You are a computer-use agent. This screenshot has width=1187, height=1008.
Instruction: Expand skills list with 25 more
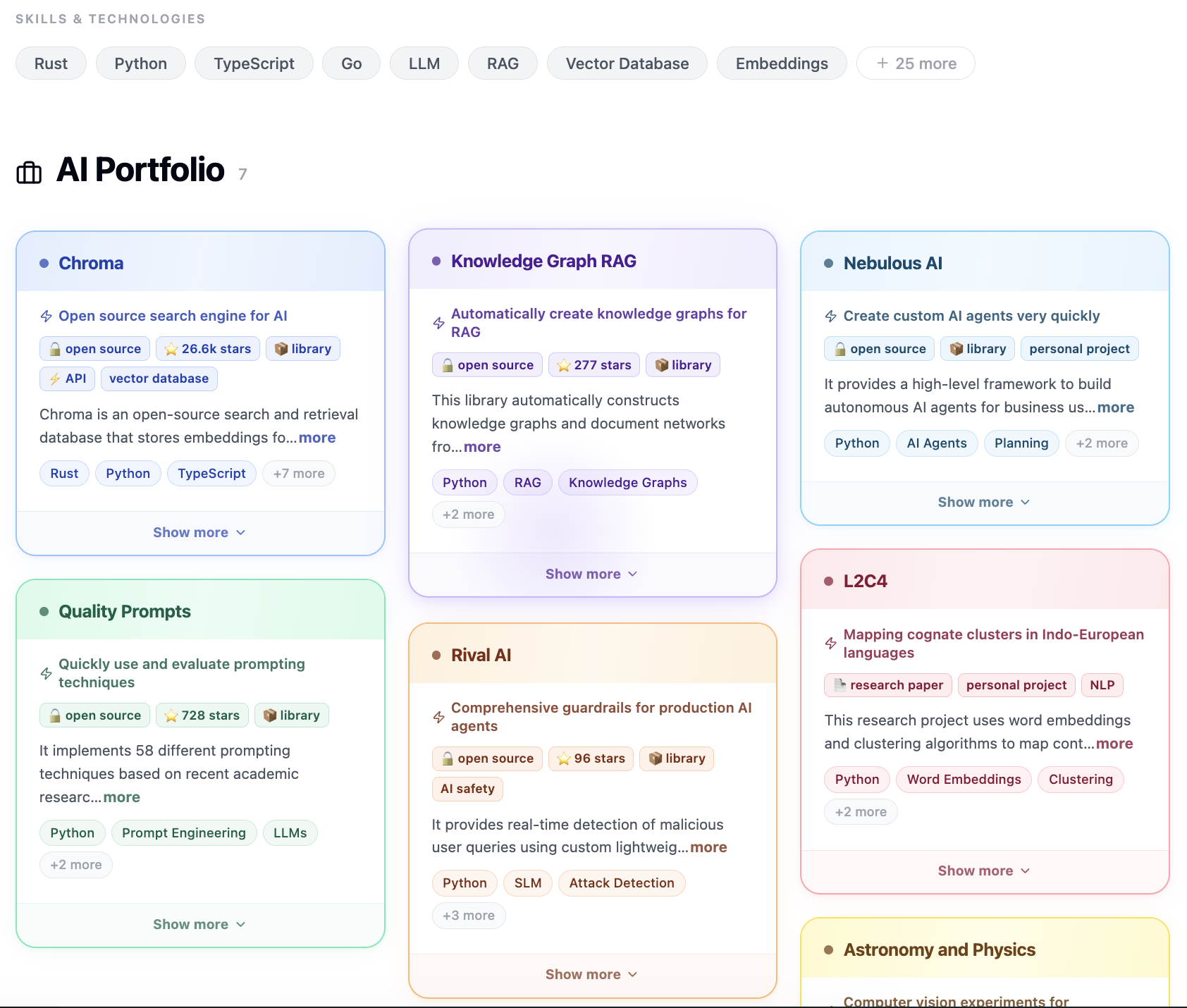click(916, 63)
